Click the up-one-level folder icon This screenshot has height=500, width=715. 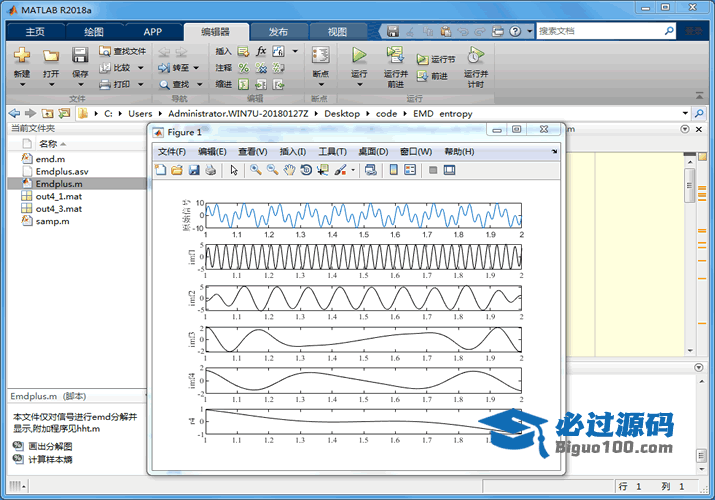coord(47,113)
